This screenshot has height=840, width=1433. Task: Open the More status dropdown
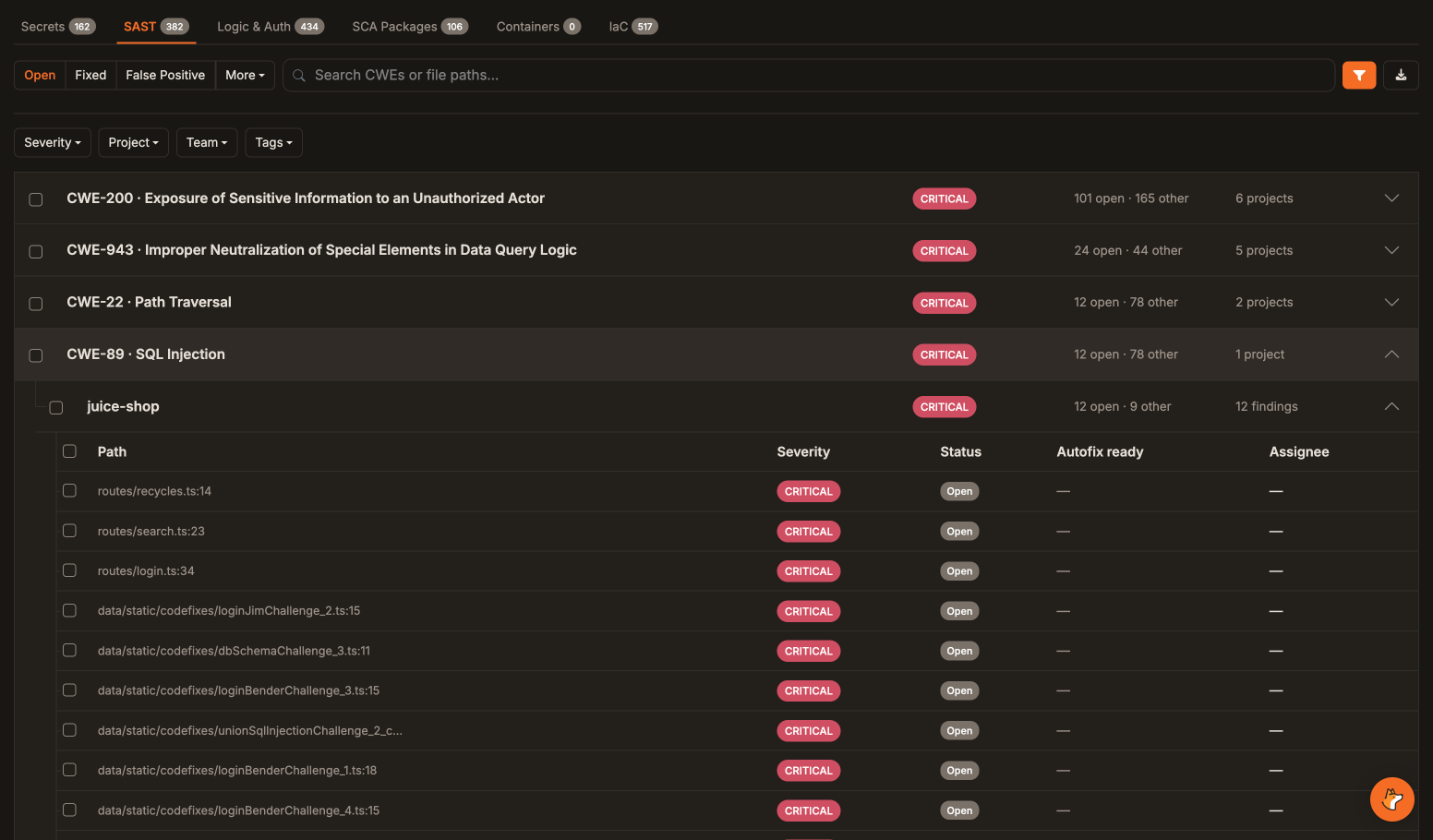245,75
